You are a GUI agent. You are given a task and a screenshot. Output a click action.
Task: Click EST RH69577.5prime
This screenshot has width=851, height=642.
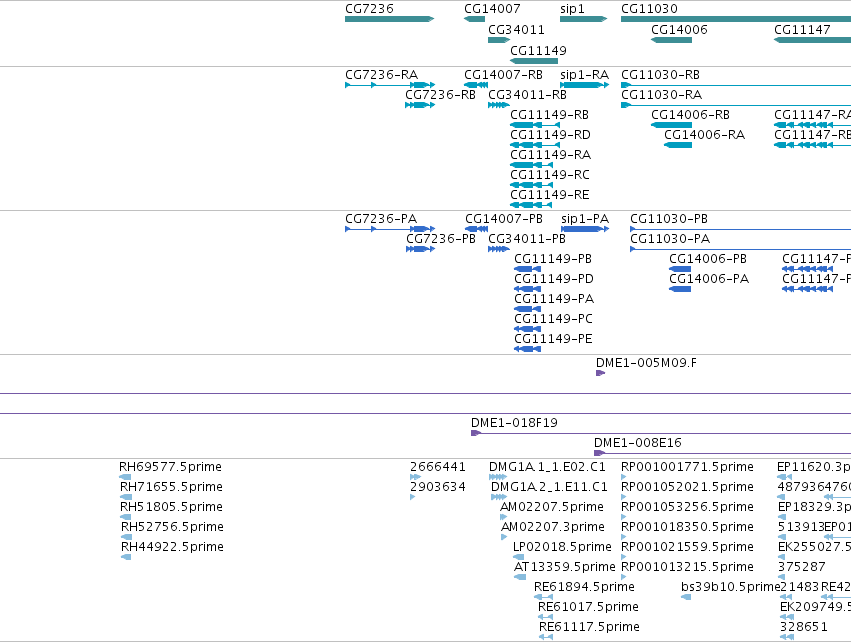125,477
